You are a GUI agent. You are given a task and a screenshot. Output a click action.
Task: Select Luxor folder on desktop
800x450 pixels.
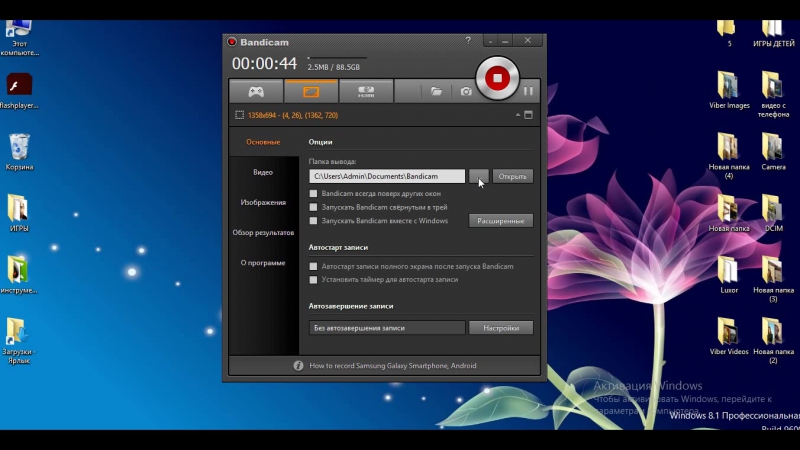tap(729, 275)
